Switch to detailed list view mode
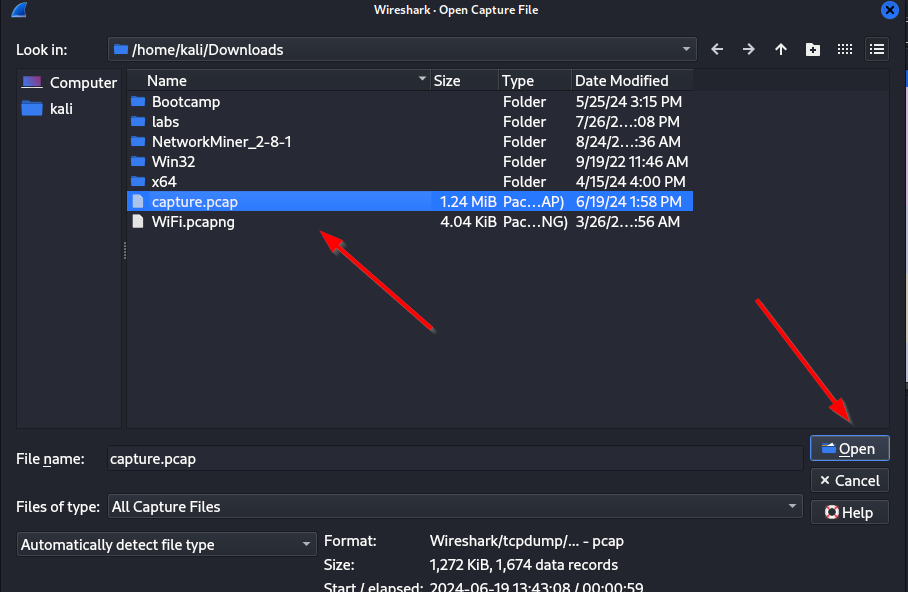This screenshot has height=592, width=908. (877, 50)
